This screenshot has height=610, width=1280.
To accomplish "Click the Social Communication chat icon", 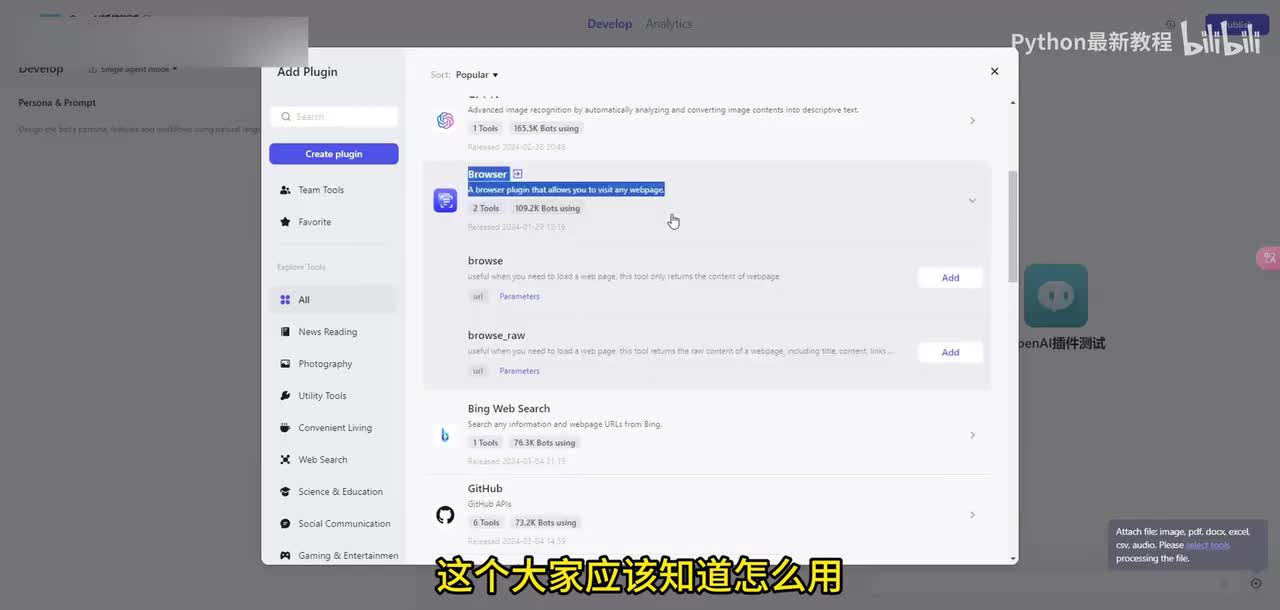I will coord(285,524).
